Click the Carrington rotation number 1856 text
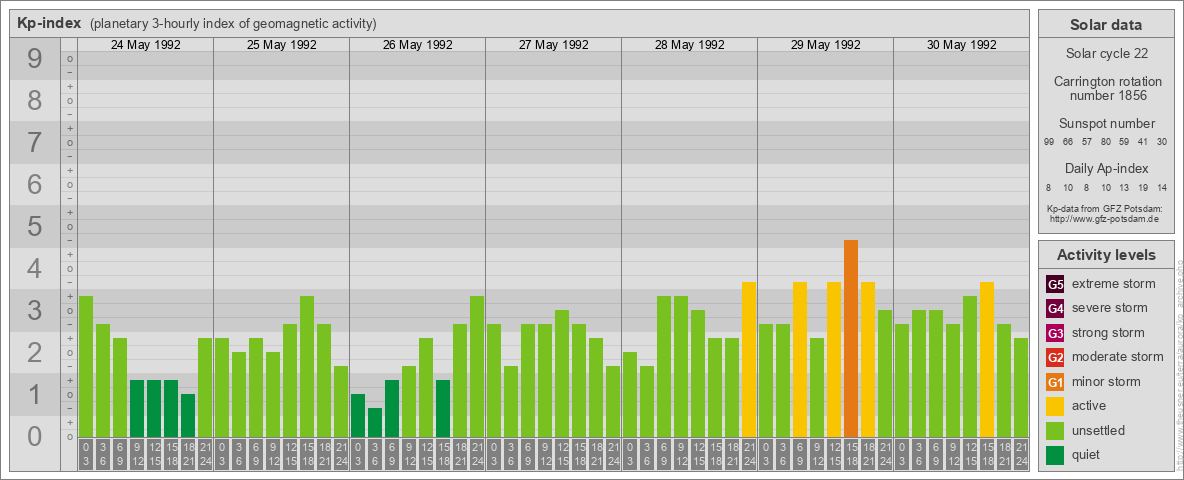 point(1106,89)
